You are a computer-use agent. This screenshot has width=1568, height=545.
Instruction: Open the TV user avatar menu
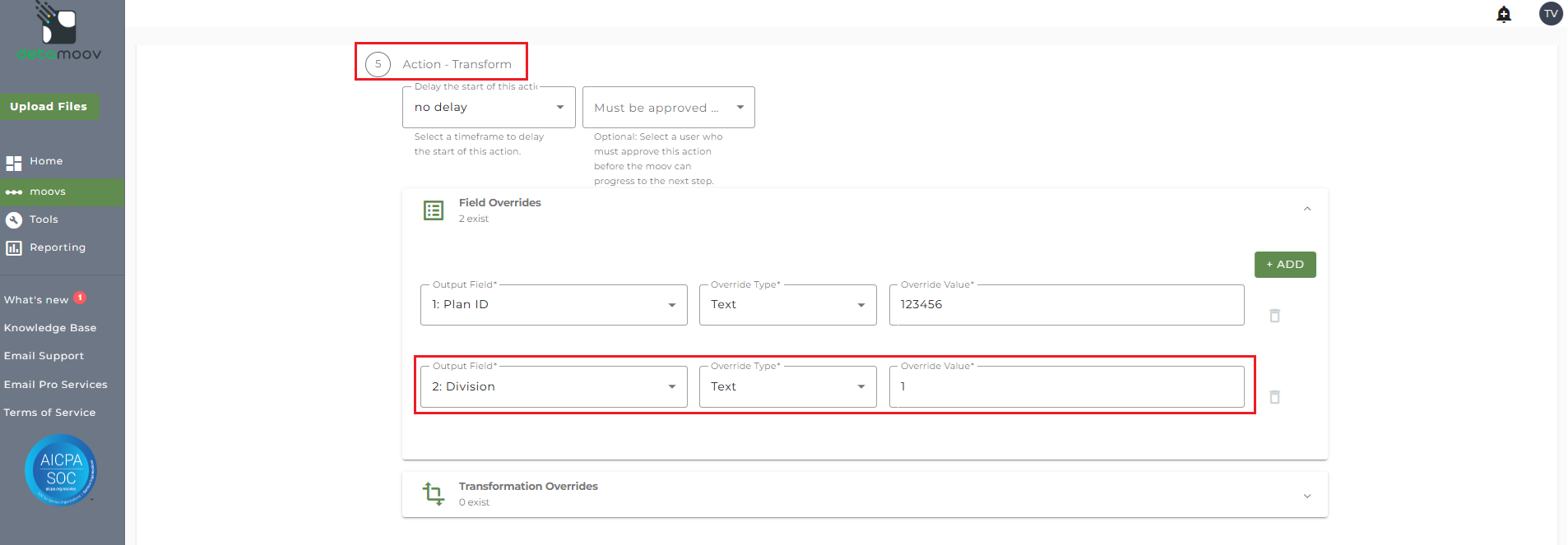(1551, 14)
